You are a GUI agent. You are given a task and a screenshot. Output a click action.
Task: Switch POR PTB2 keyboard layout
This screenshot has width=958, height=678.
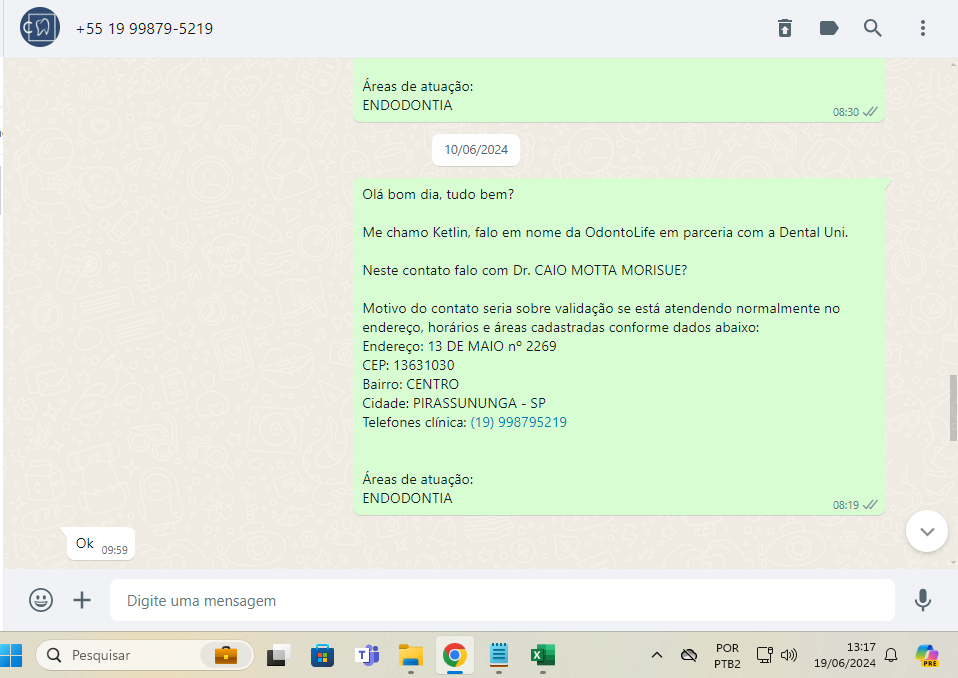(x=727, y=655)
